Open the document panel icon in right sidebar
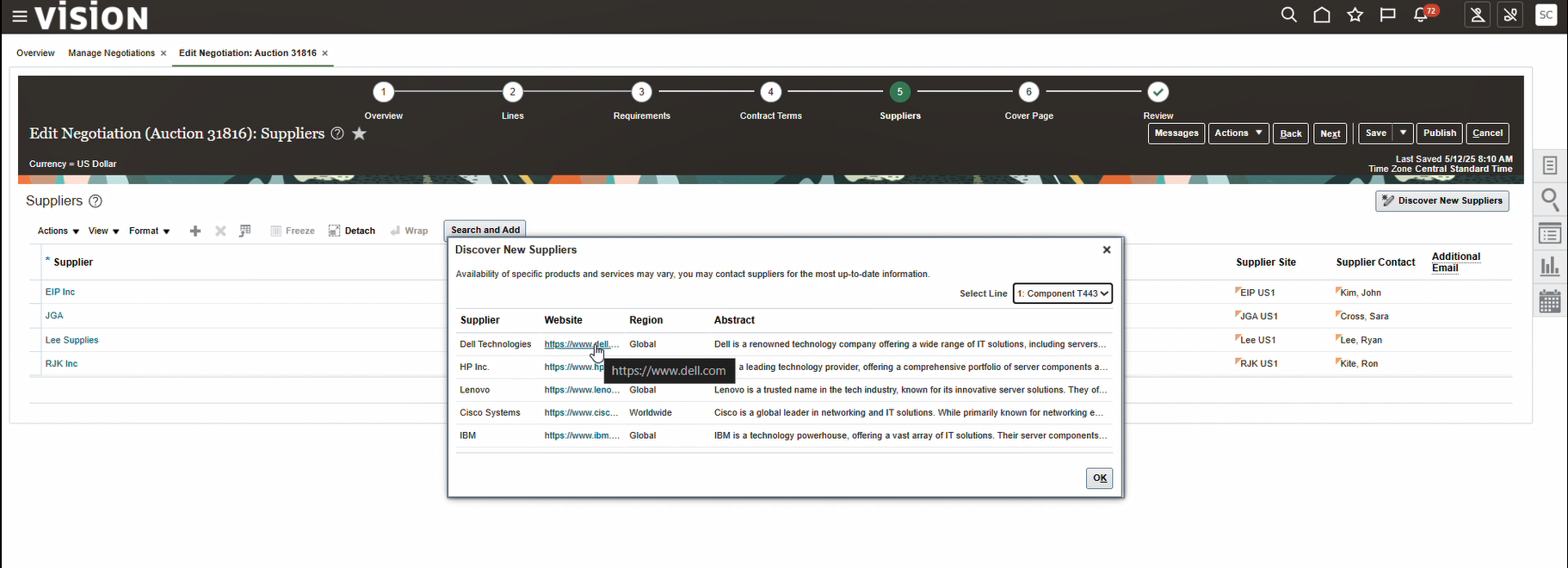This screenshot has width=1568, height=568. click(x=1550, y=165)
